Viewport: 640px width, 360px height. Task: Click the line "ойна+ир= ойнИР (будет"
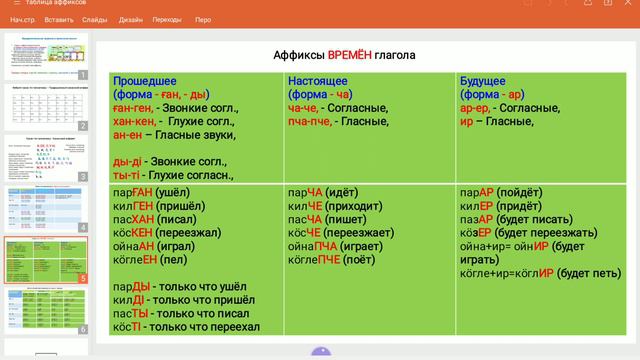tap(522, 247)
